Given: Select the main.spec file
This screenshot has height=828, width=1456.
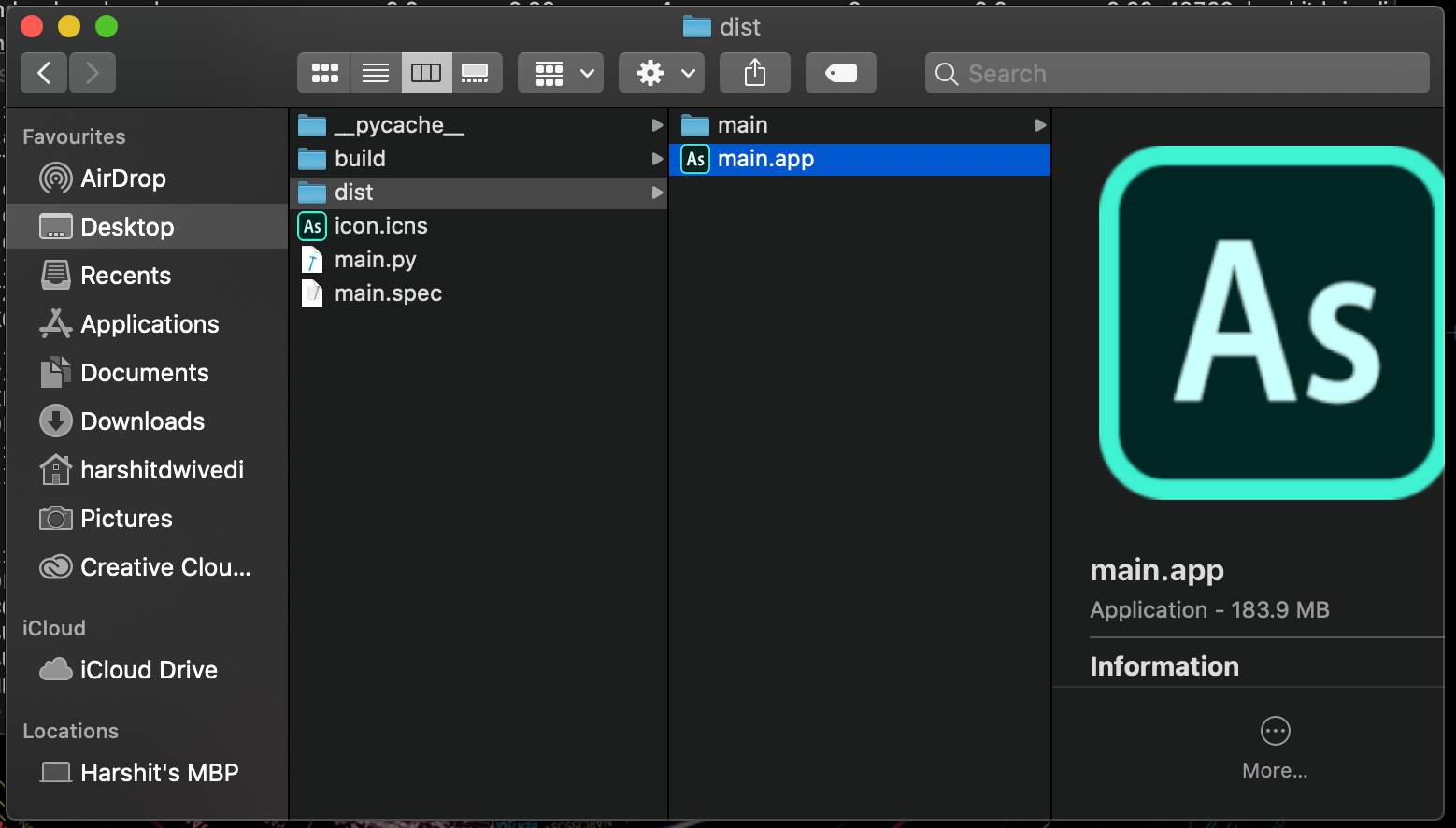Looking at the screenshot, I should pos(478,293).
